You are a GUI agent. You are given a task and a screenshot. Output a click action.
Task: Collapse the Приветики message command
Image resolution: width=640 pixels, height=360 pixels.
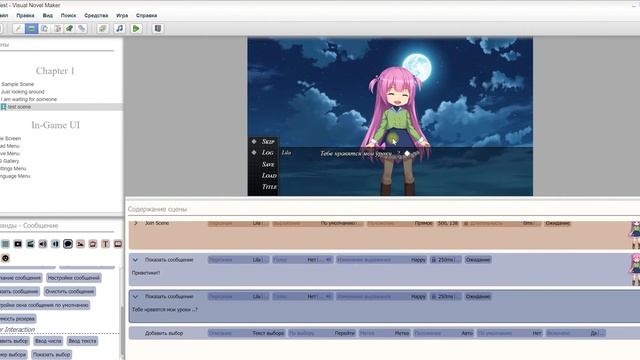click(x=136, y=260)
